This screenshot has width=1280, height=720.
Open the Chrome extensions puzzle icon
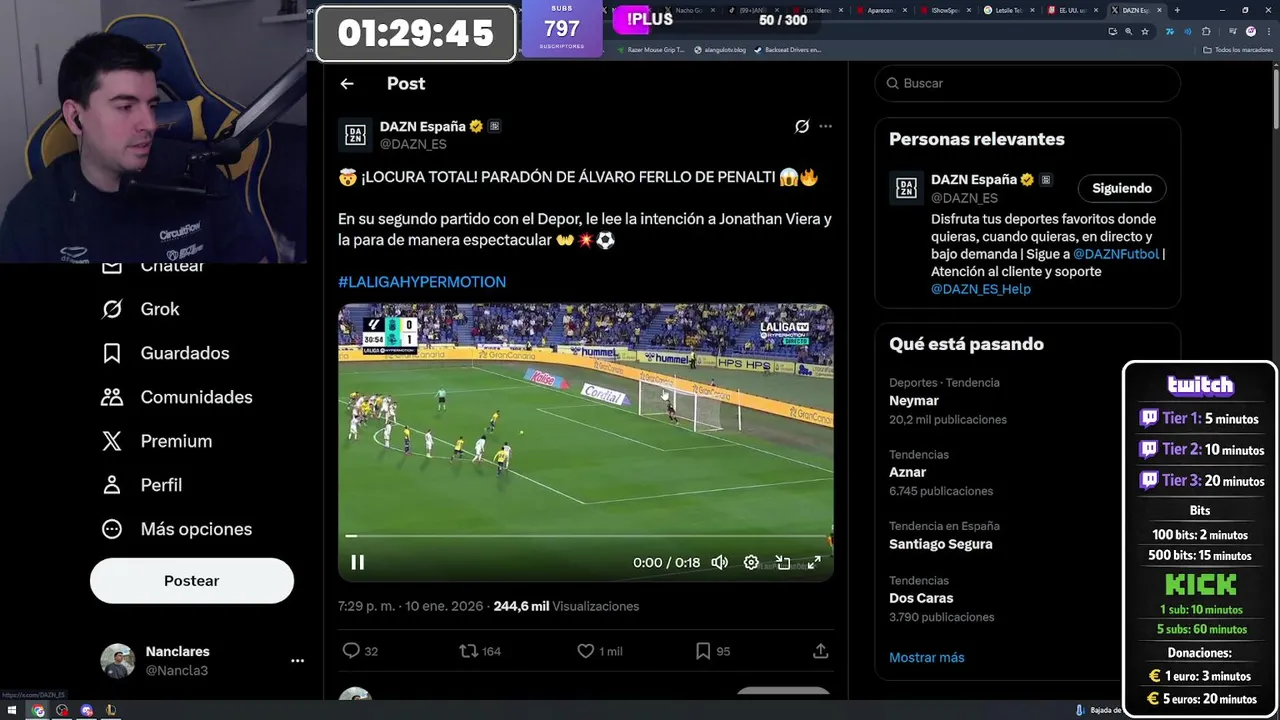pyautogui.click(x=1206, y=31)
